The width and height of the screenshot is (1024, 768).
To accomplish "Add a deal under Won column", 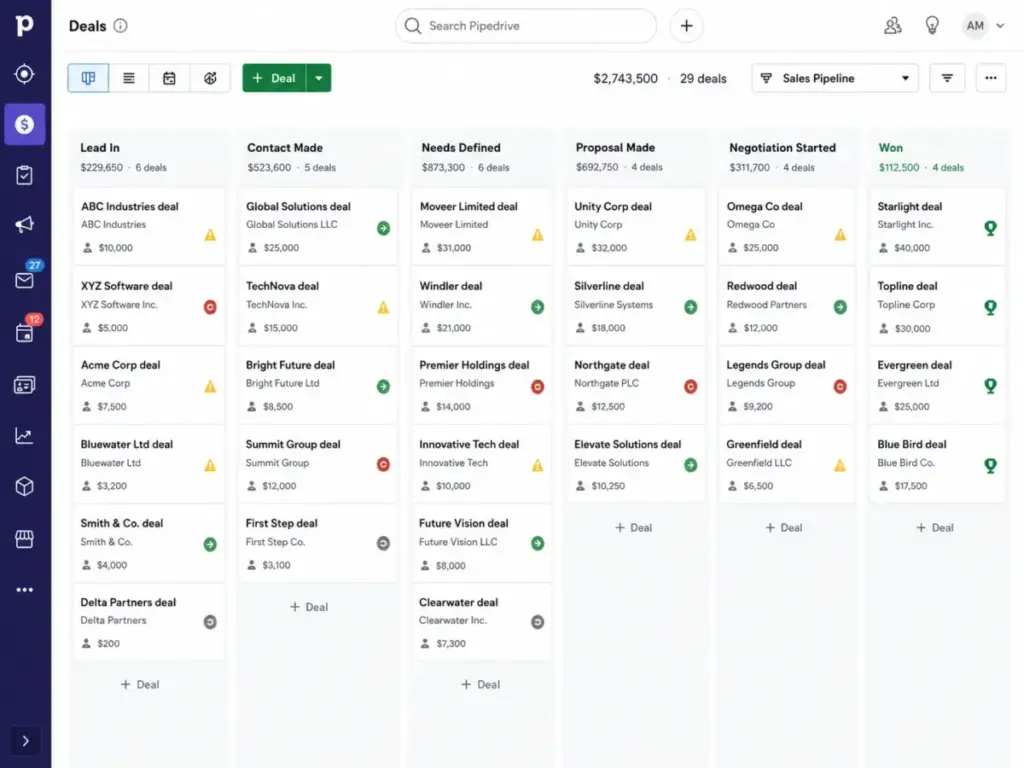I will pos(935,528).
